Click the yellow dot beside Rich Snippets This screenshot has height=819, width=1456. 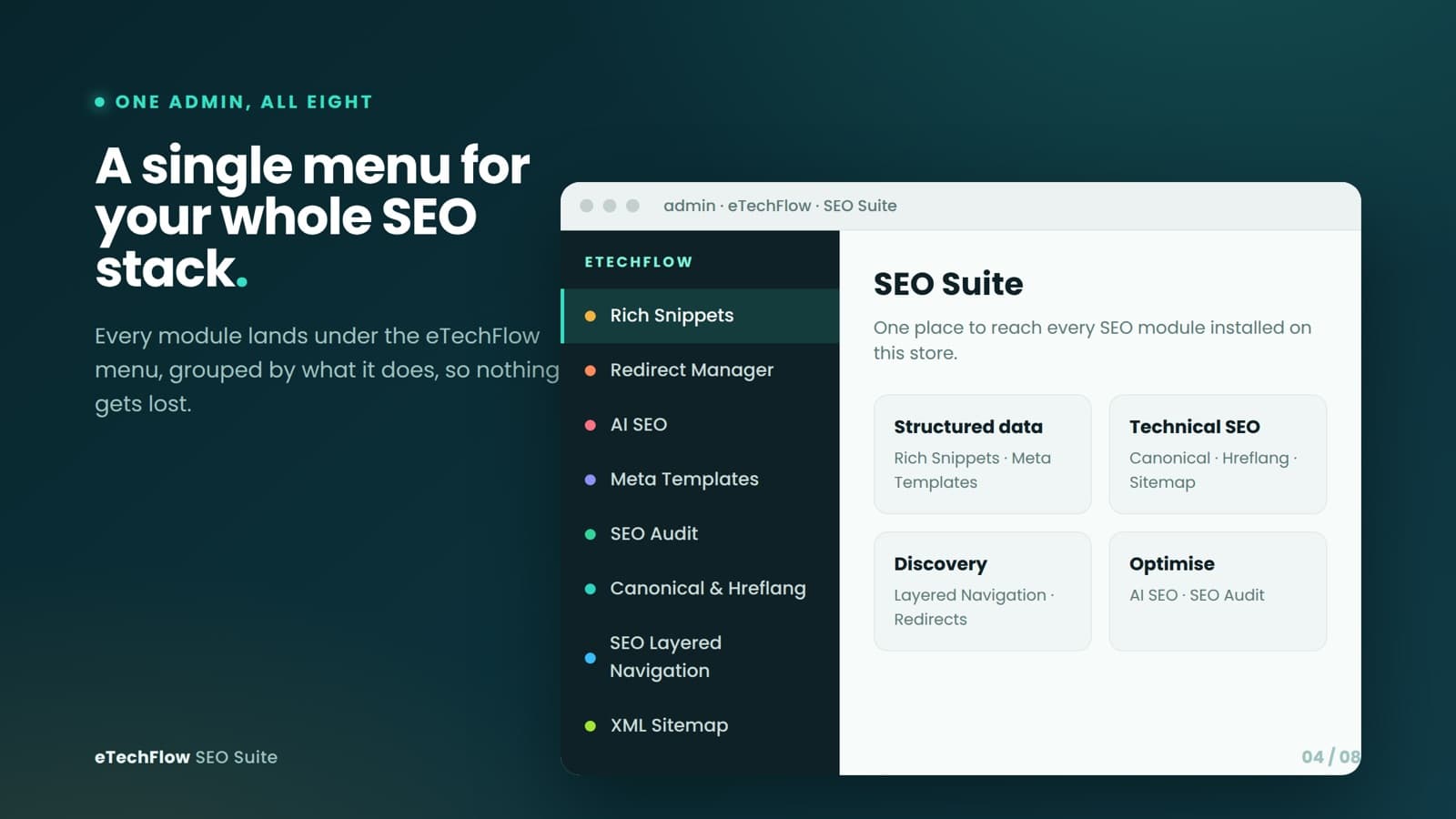click(x=590, y=316)
